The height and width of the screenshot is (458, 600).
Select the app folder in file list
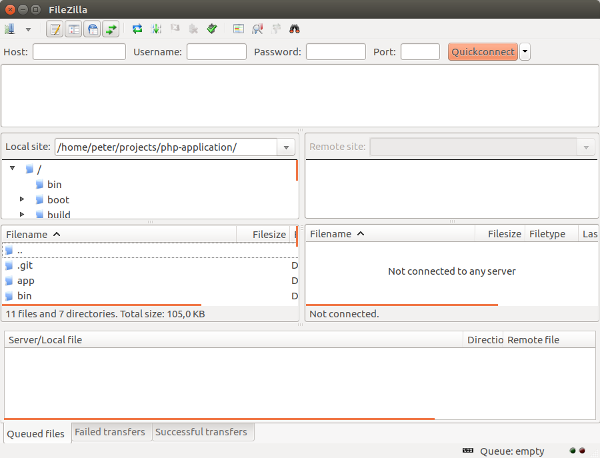point(150,281)
